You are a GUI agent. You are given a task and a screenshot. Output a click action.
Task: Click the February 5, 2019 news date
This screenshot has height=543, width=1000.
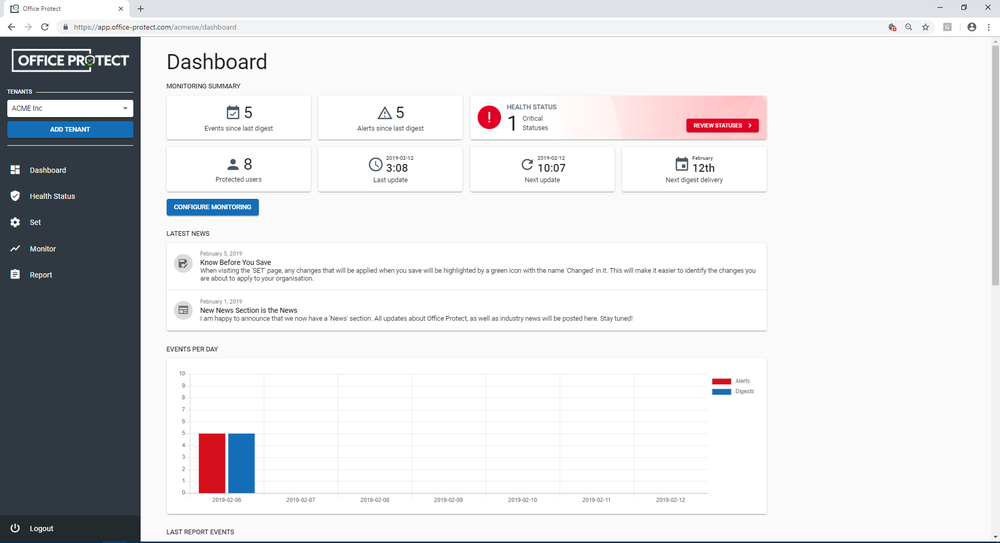(221, 253)
